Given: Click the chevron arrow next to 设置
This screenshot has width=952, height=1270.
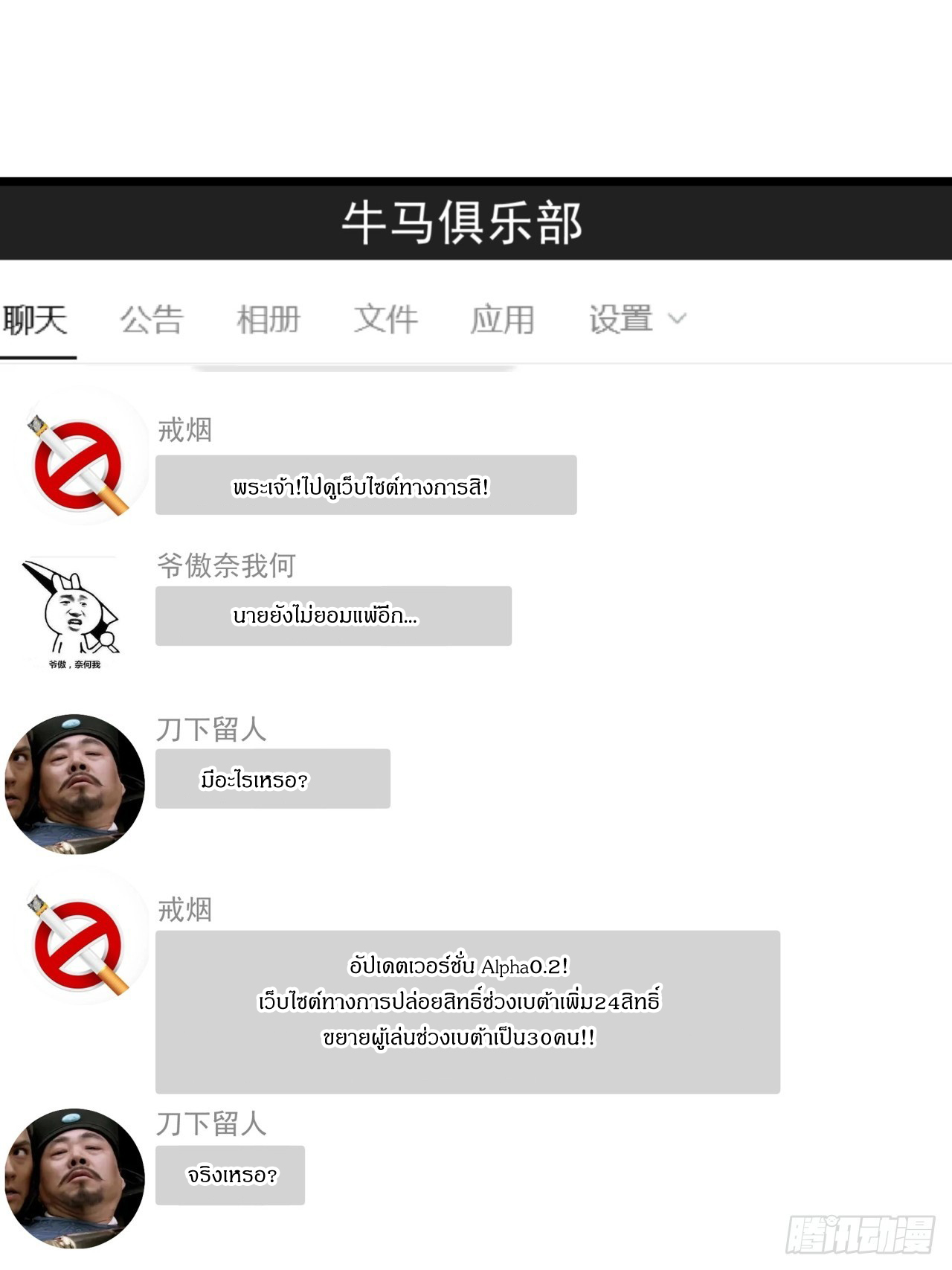Looking at the screenshot, I should pyautogui.click(x=677, y=319).
